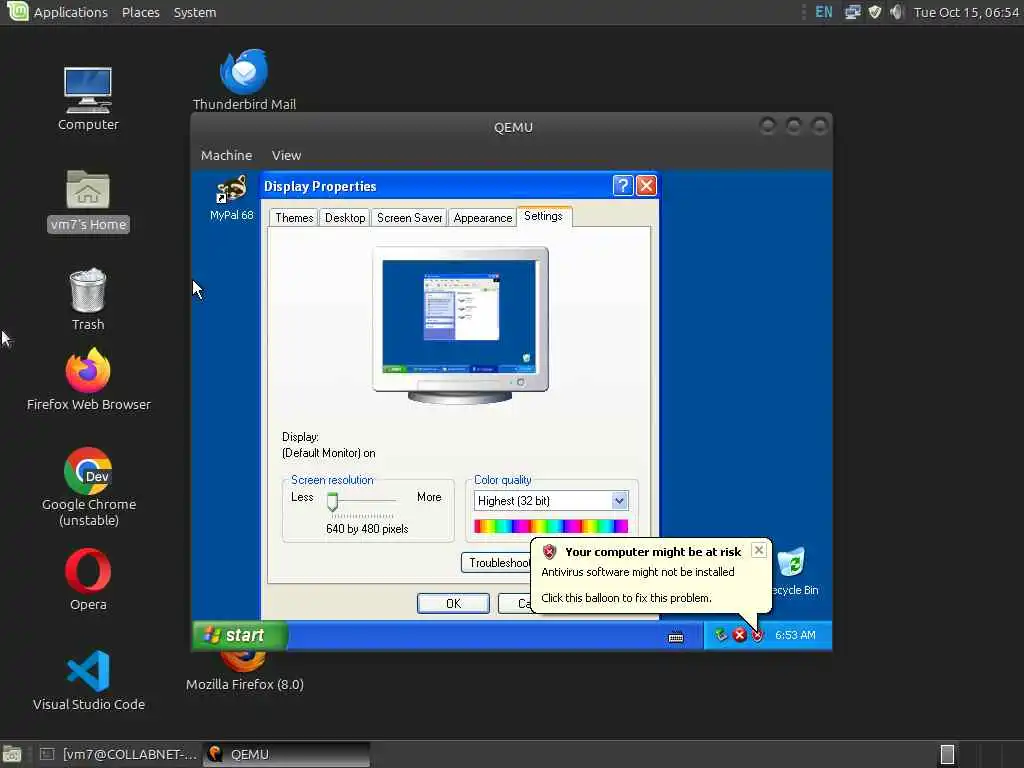Click the show desktop button in bottom panel
Image resolution: width=1024 pixels, height=768 pixels.
pyautogui.click(x=12, y=754)
